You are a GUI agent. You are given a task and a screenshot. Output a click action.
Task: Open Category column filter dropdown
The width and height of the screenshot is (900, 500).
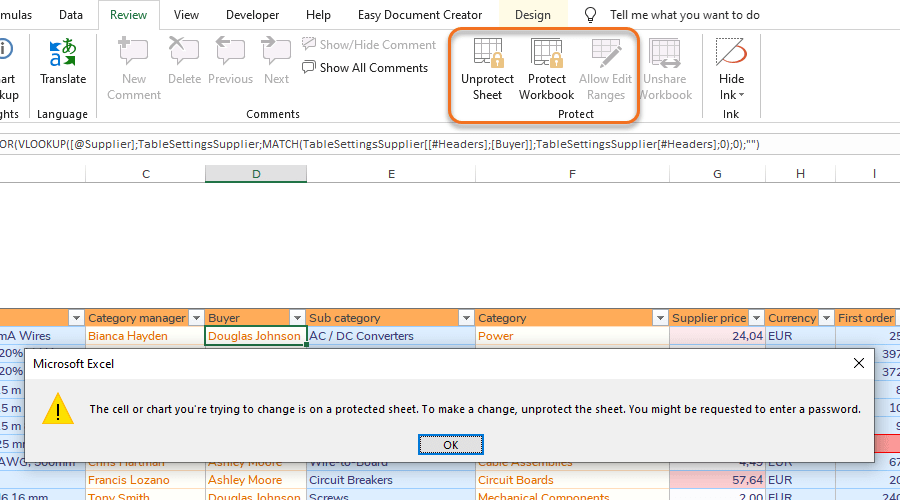660,318
